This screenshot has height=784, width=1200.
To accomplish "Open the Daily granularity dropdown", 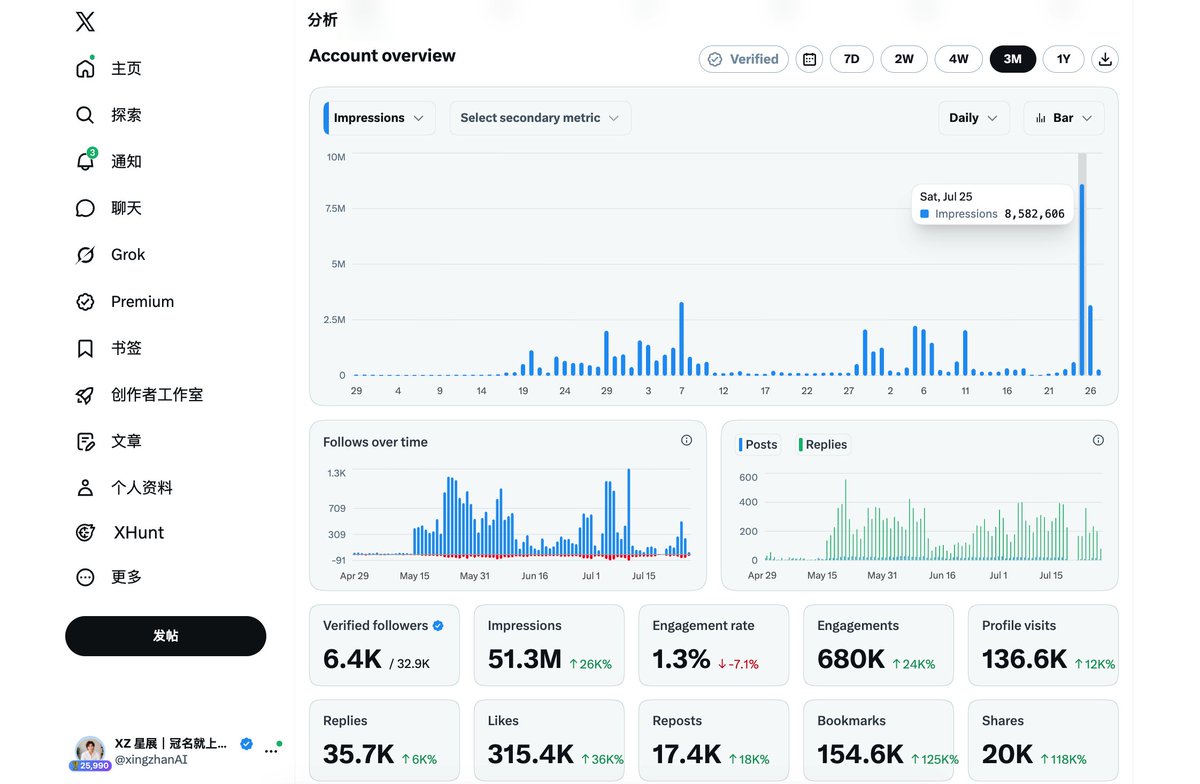I will pyautogui.click(x=973, y=118).
